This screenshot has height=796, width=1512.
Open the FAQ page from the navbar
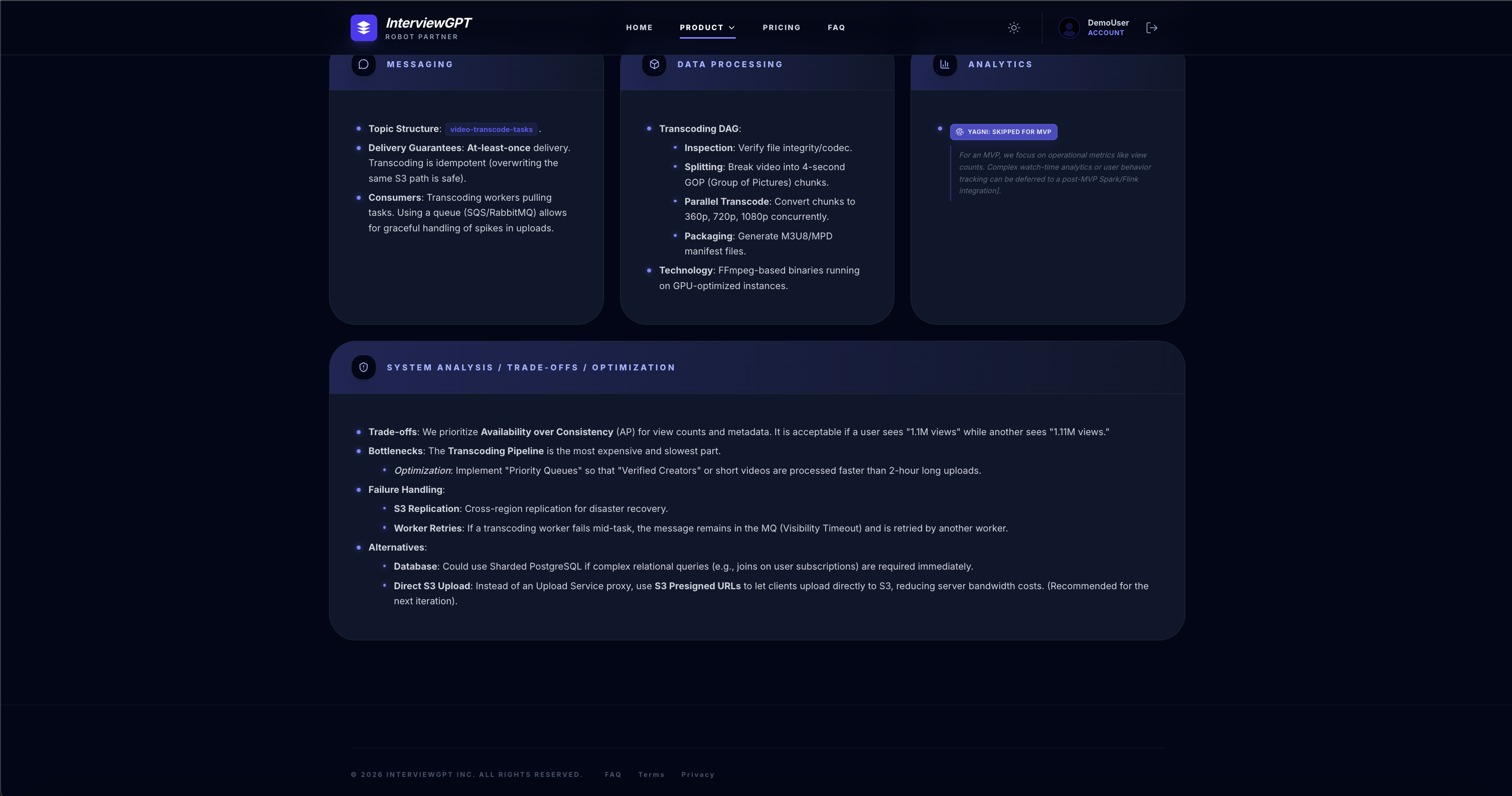point(836,27)
